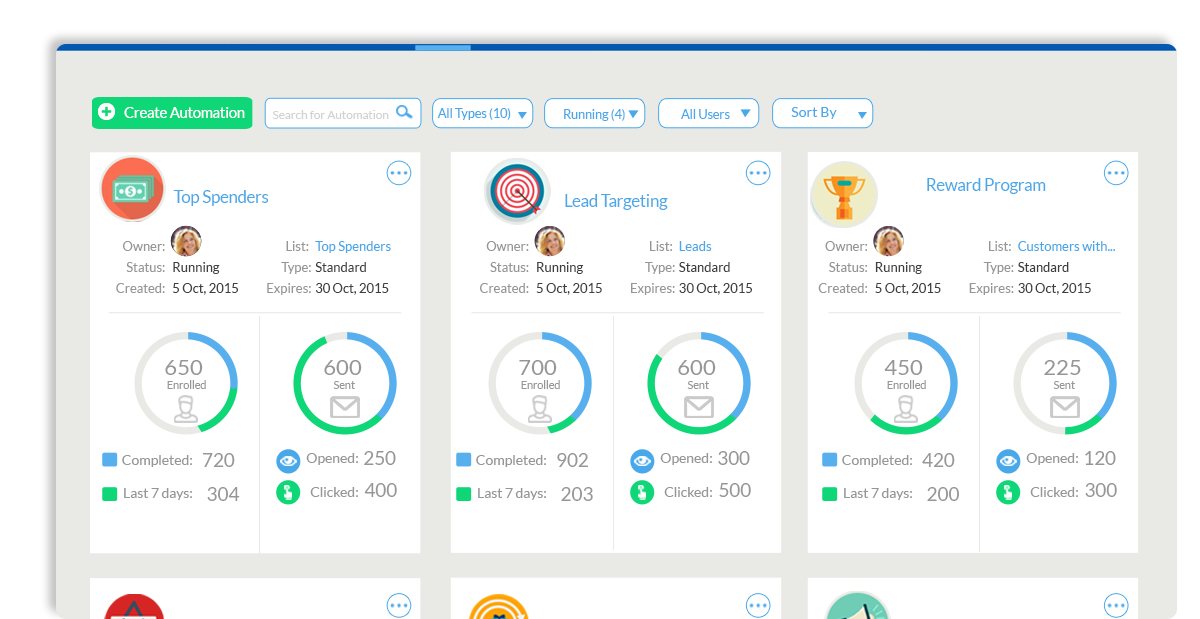Click the Completed value 902
1200x619 pixels.
(572, 461)
